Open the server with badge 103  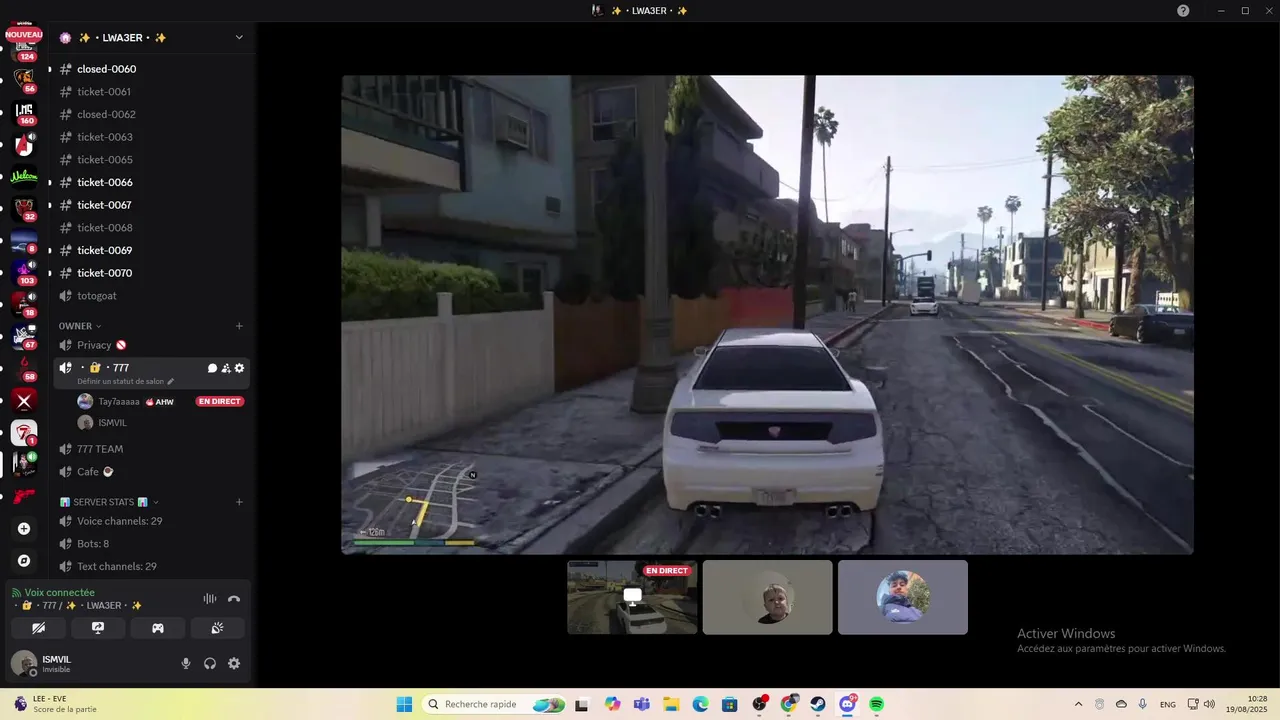(24, 273)
